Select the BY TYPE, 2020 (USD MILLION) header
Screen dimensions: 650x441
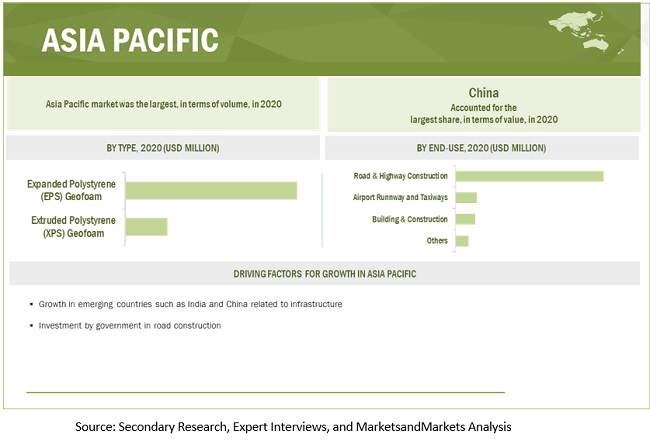pos(162,148)
